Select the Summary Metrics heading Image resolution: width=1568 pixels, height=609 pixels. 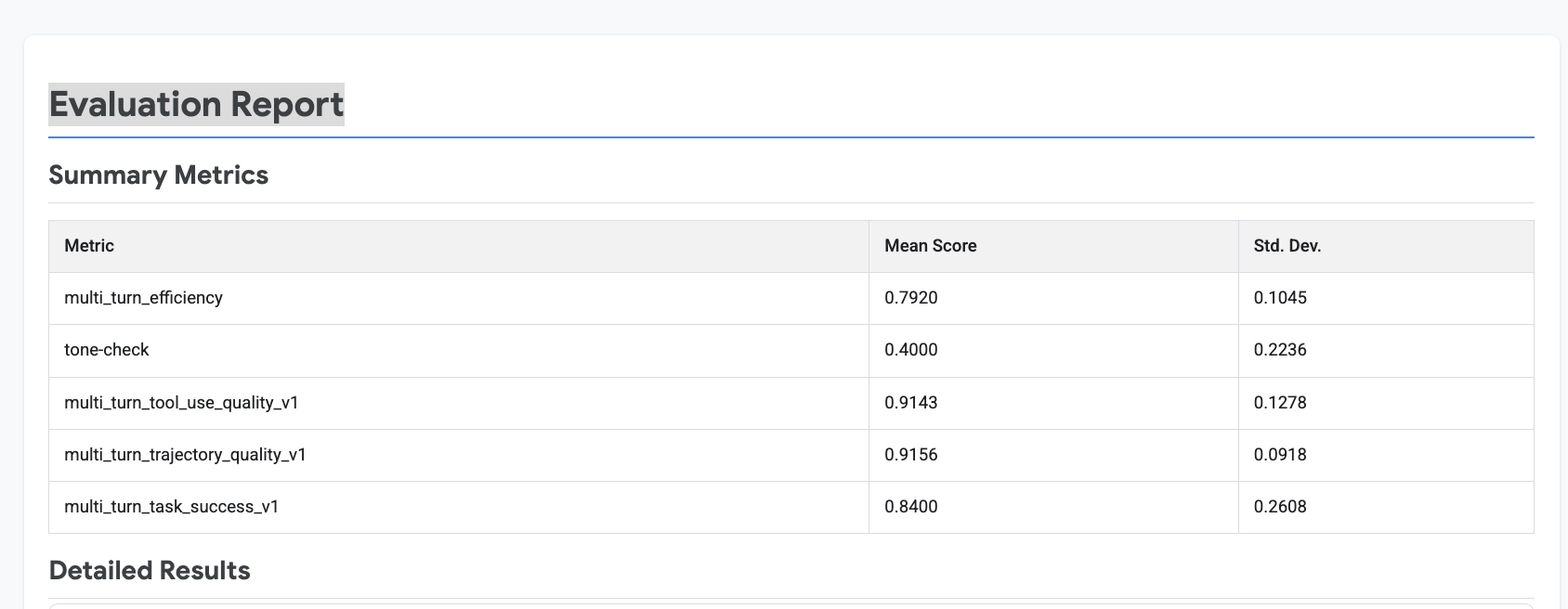pos(158,175)
